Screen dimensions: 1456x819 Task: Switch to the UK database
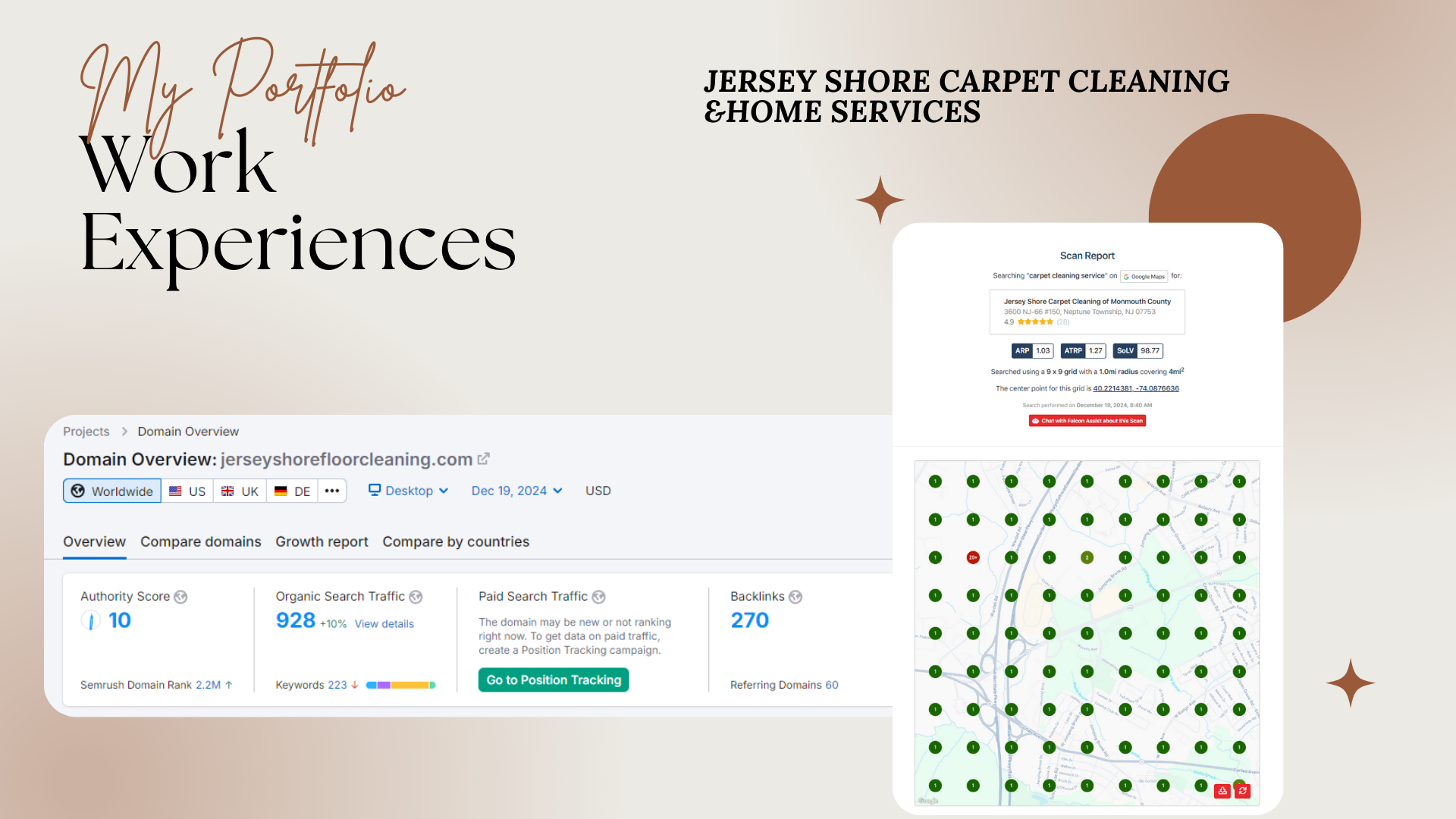[240, 491]
